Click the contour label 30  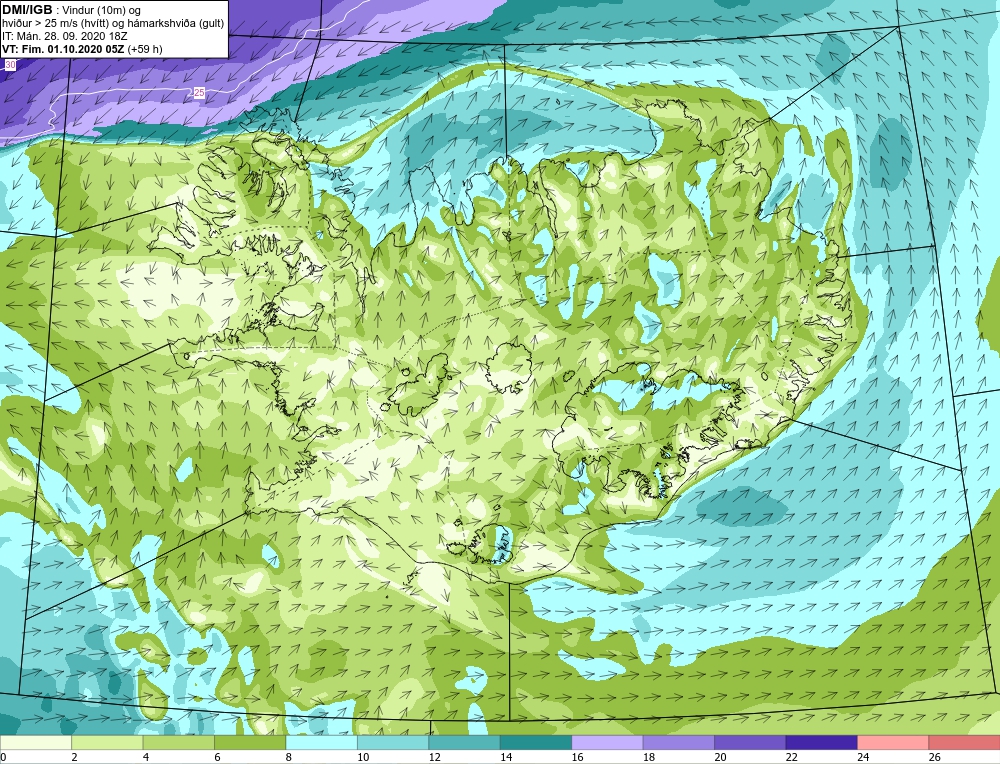coord(10,65)
